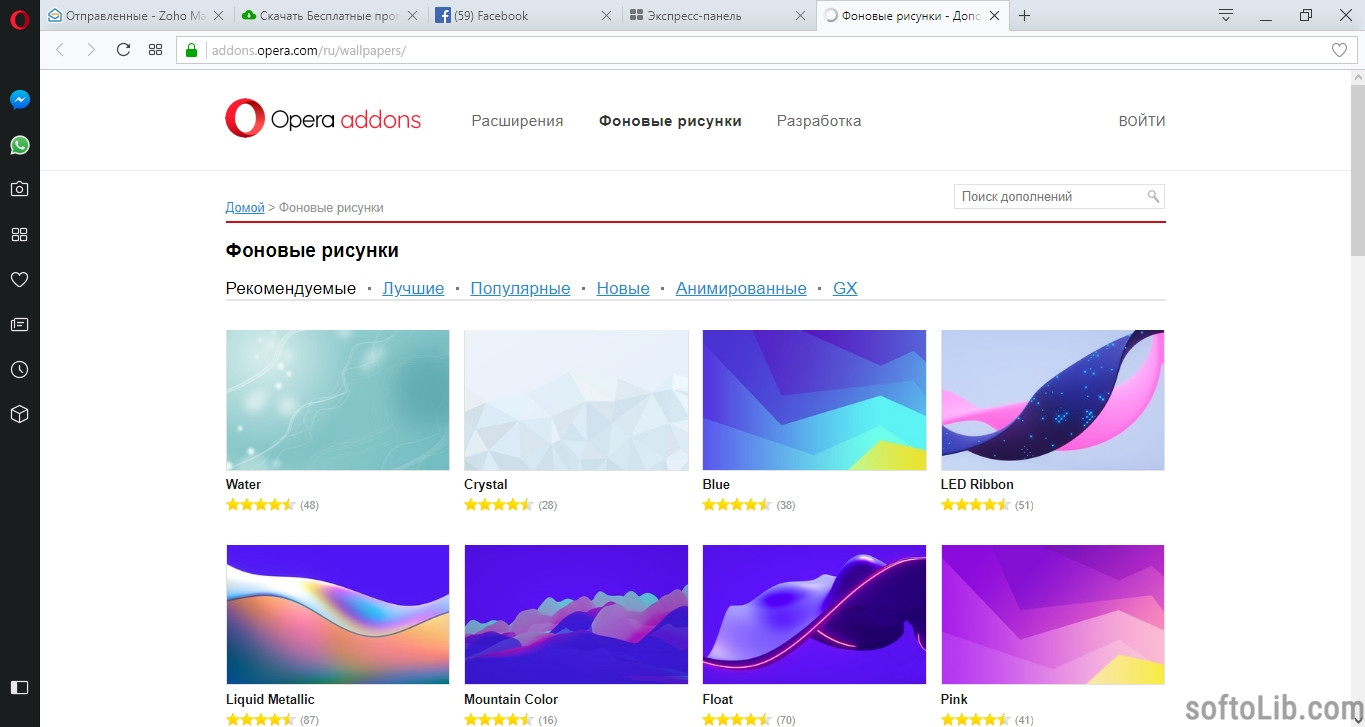Image resolution: width=1365 pixels, height=727 pixels.
Task: Go forward to next page
Action: 91,49
